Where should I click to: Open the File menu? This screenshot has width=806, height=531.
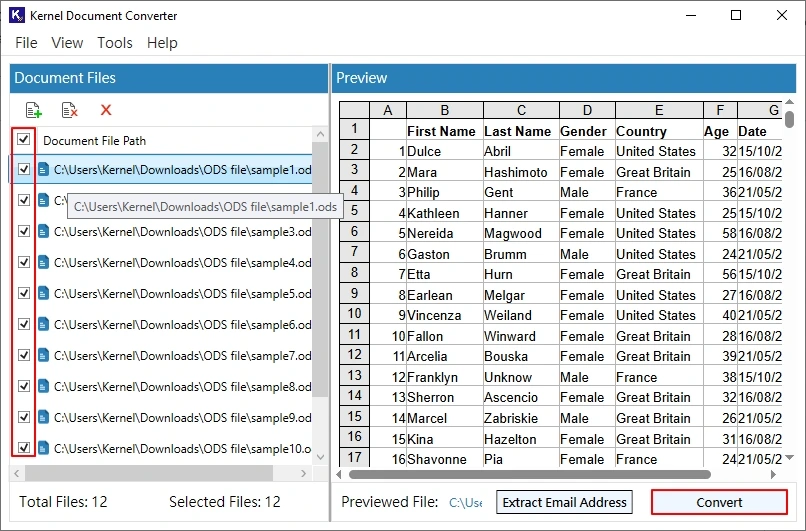click(x=26, y=43)
